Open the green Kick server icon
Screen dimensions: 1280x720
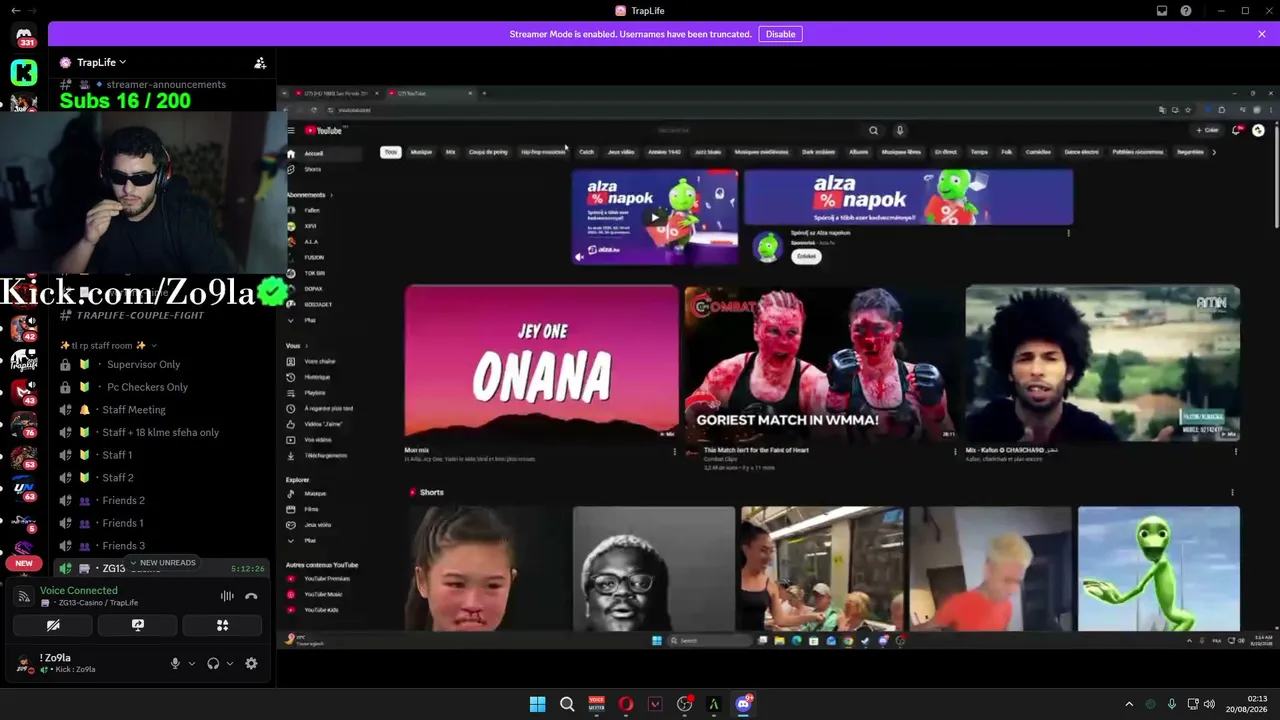point(24,72)
